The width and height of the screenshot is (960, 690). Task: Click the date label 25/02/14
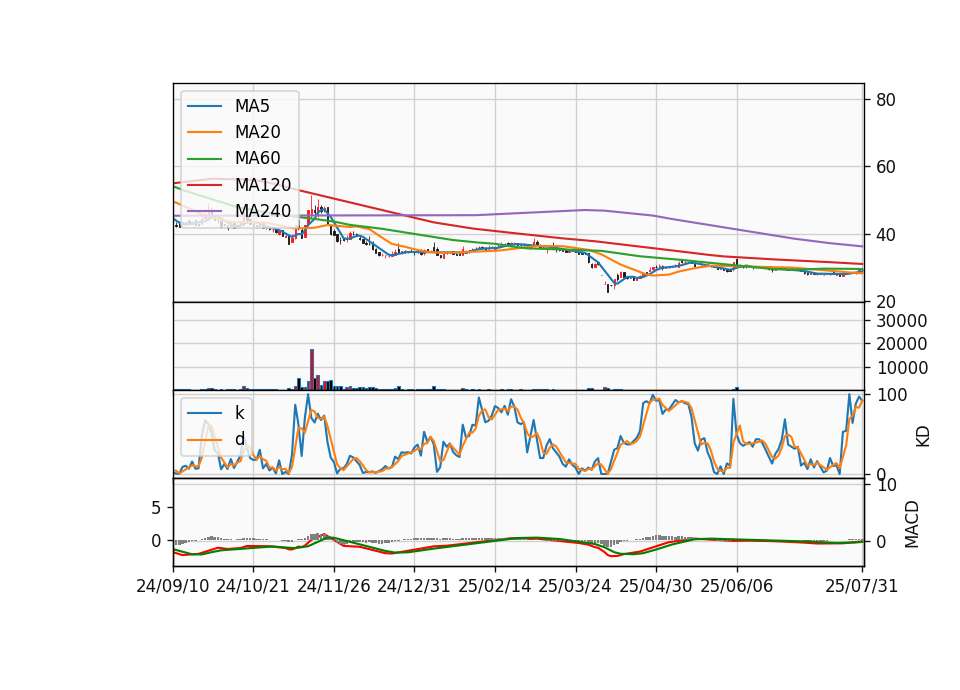tap(495, 586)
